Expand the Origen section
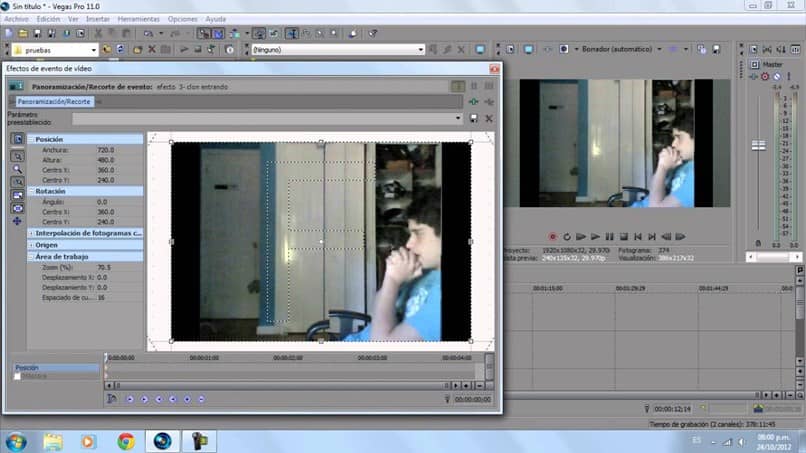The height and width of the screenshot is (453, 806). (x=31, y=245)
